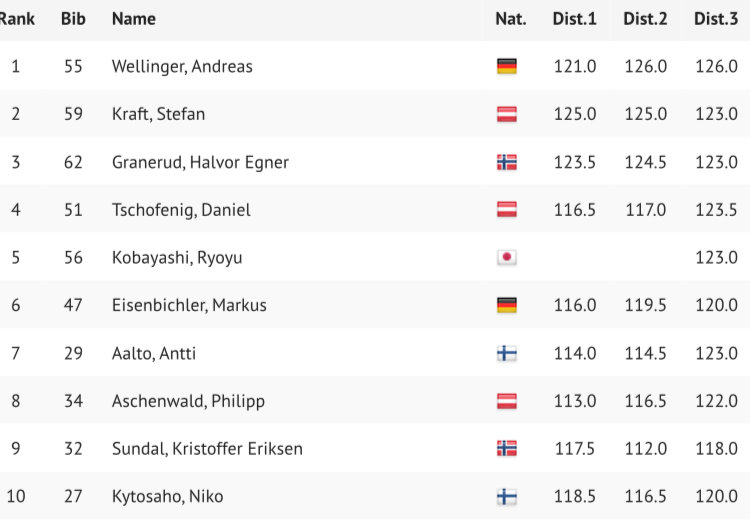Click Norwegian flag beside Sundal, Kristoffer Eriksen
This screenshot has width=750, height=526.
click(x=506, y=449)
